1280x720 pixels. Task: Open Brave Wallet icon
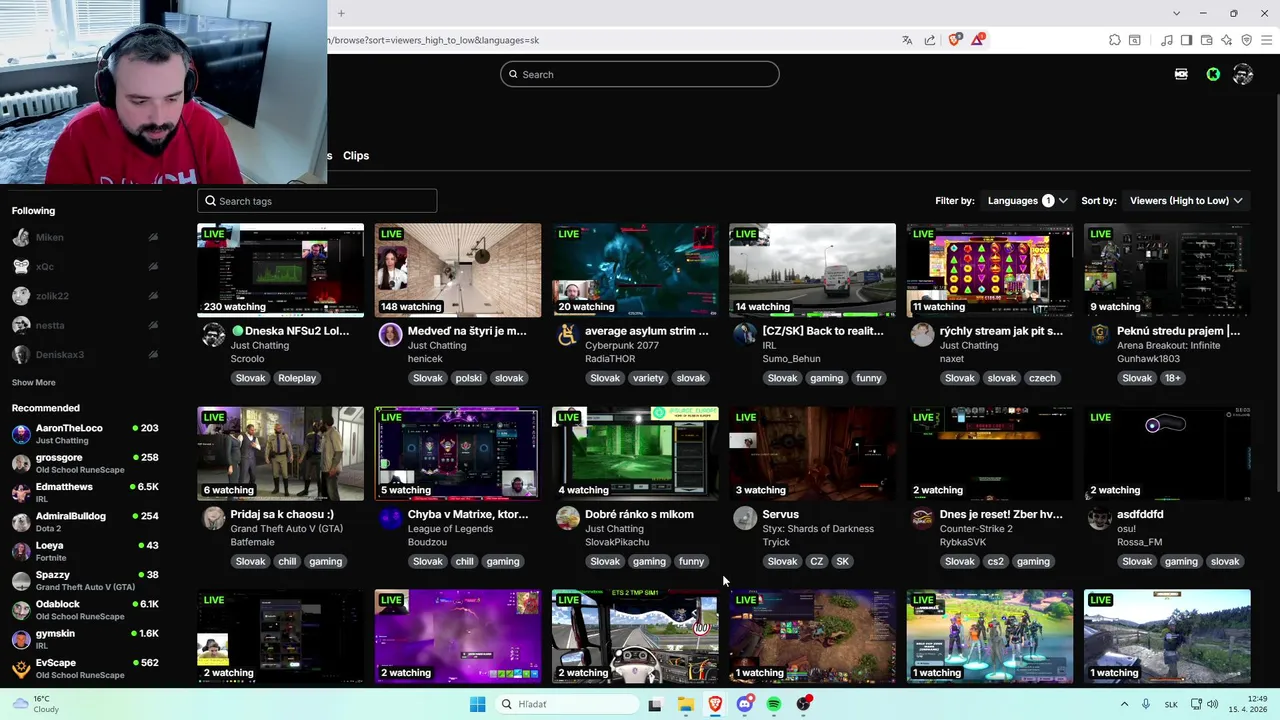point(1207,40)
